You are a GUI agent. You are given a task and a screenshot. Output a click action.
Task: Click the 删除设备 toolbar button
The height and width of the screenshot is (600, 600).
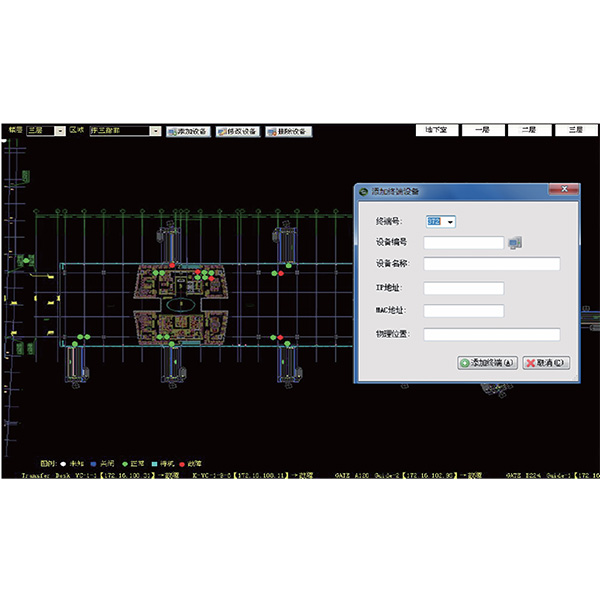pos(288,131)
